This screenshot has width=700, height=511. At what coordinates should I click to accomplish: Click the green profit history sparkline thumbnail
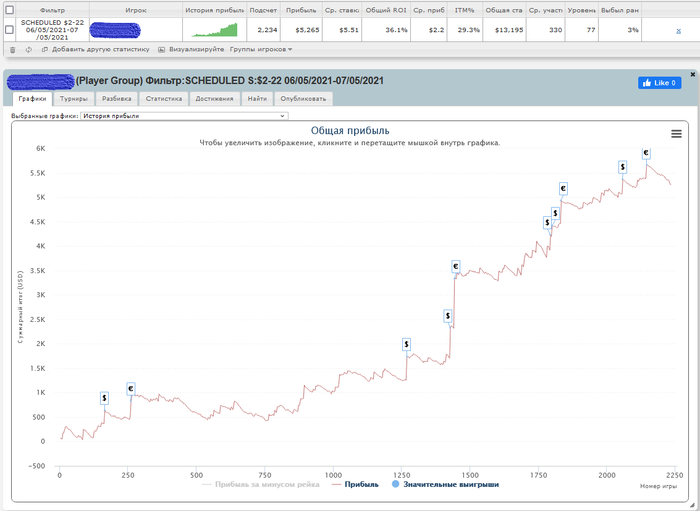pyautogui.click(x=214, y=30)
